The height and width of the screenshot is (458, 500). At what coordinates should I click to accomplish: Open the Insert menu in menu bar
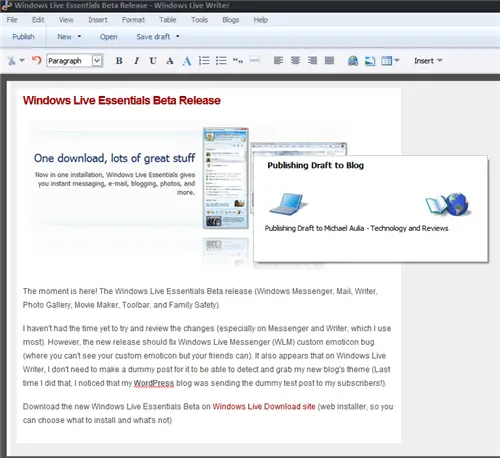[98, 20]
